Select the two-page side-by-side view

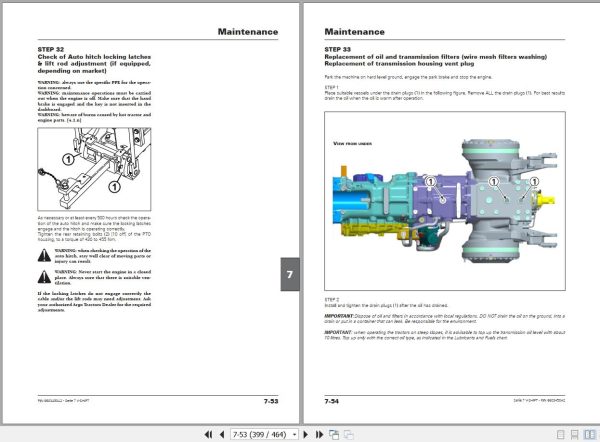(x=590, y=434)
